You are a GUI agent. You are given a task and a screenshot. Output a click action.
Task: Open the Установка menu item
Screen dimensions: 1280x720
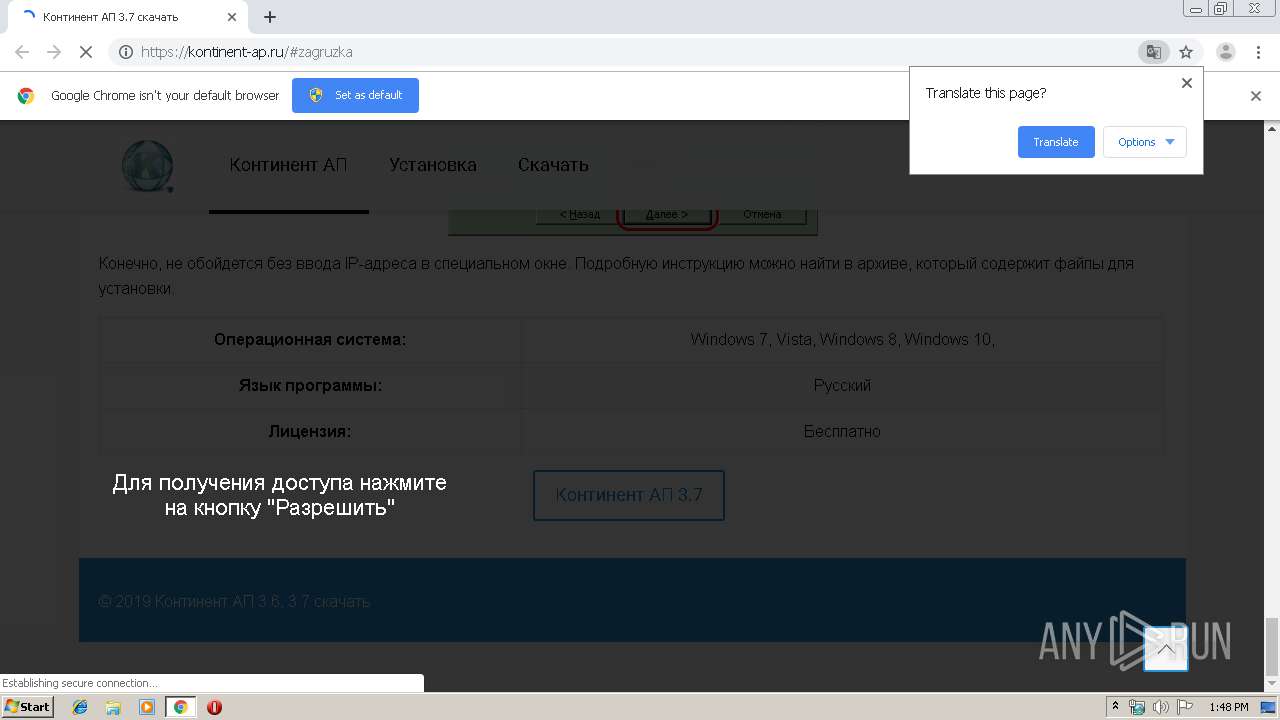433,165
